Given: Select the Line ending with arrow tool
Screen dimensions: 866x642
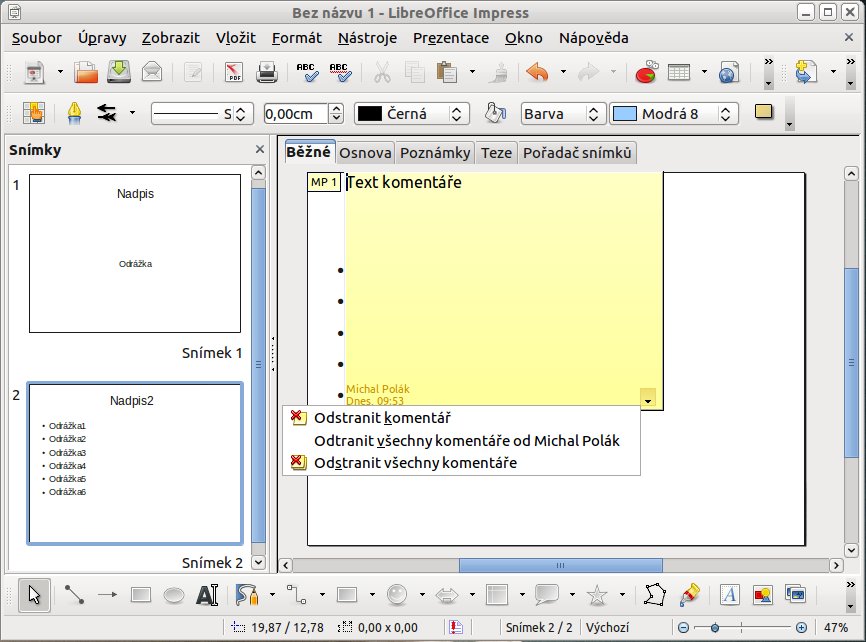Looking at the screenshot, I should coord(108,595).
